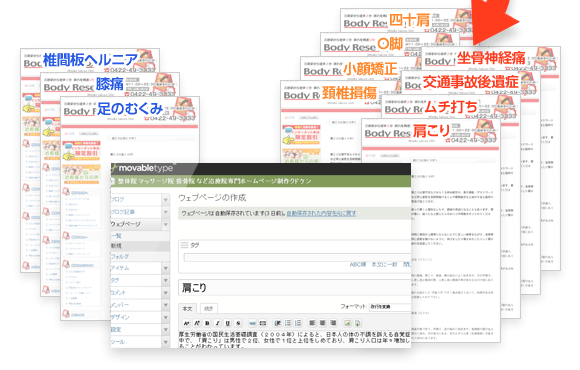Click the 本文に一致 link in the tag box
580x370 pixels.
tap(384, 265)
